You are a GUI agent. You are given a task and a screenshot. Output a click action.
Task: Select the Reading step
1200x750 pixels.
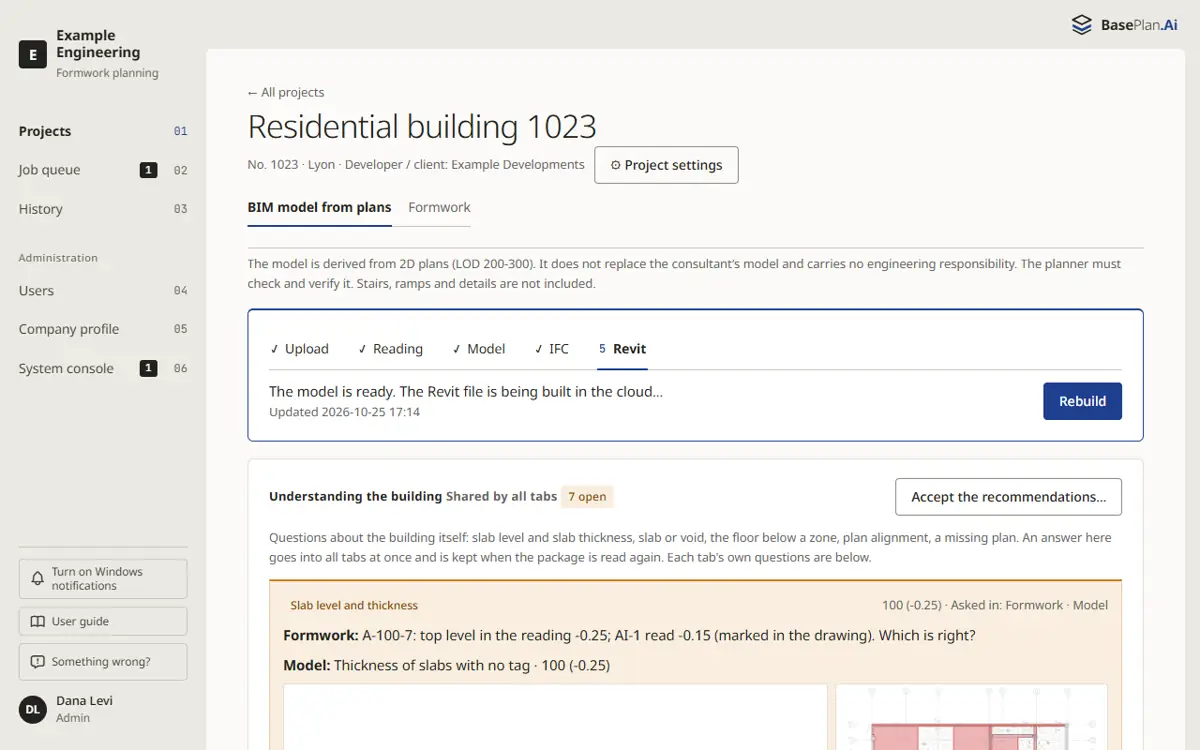(x=390, y=349)
